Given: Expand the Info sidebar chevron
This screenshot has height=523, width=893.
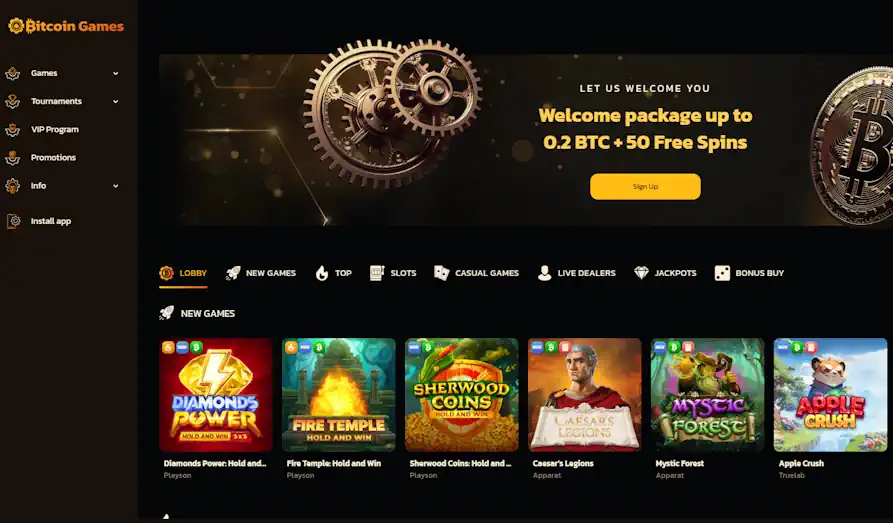Looking at the screenshot, I should pos(116,186).
